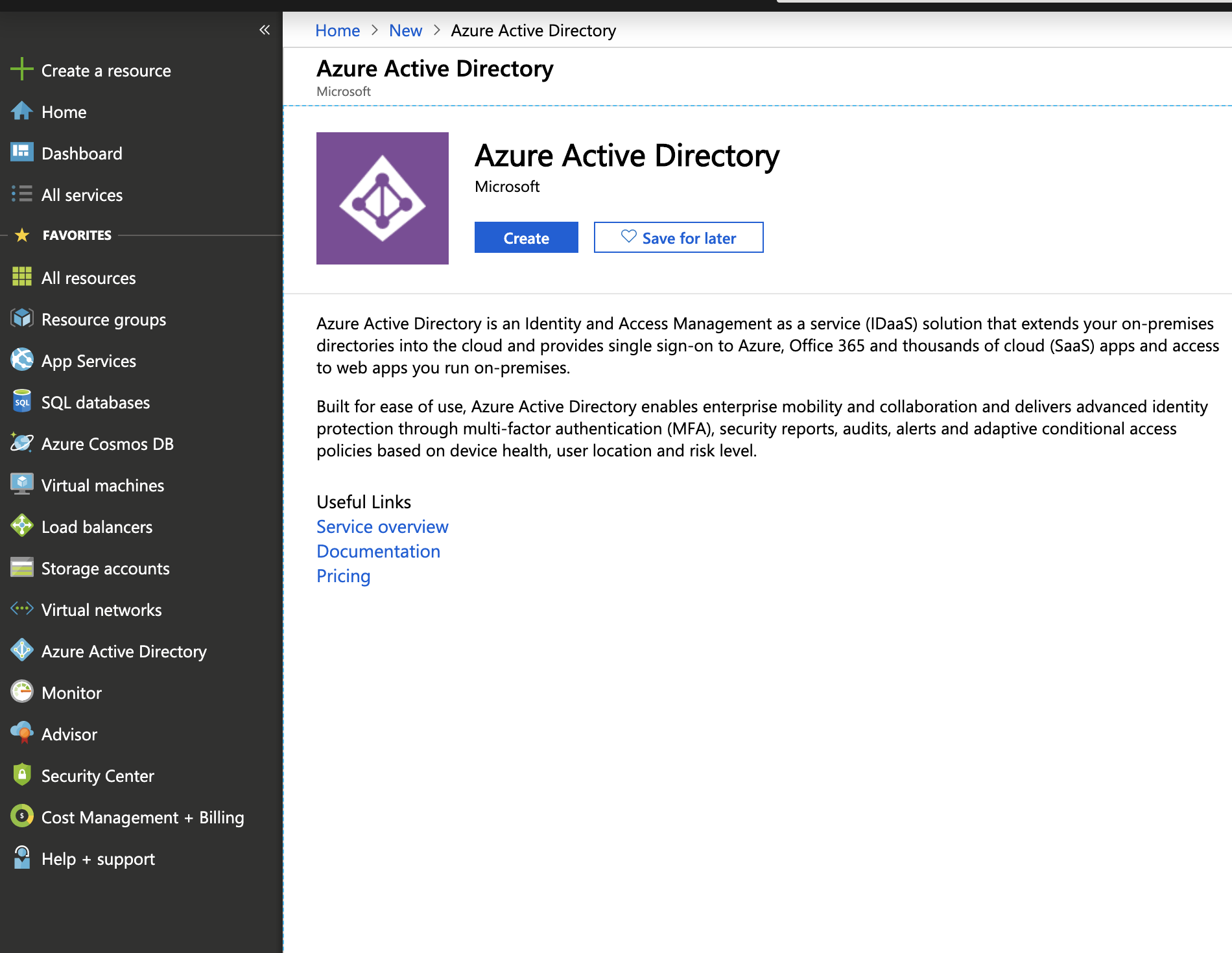Click the Save for later button
The width and height of the screenshot is (1232, 953).
tap(679, 237)
